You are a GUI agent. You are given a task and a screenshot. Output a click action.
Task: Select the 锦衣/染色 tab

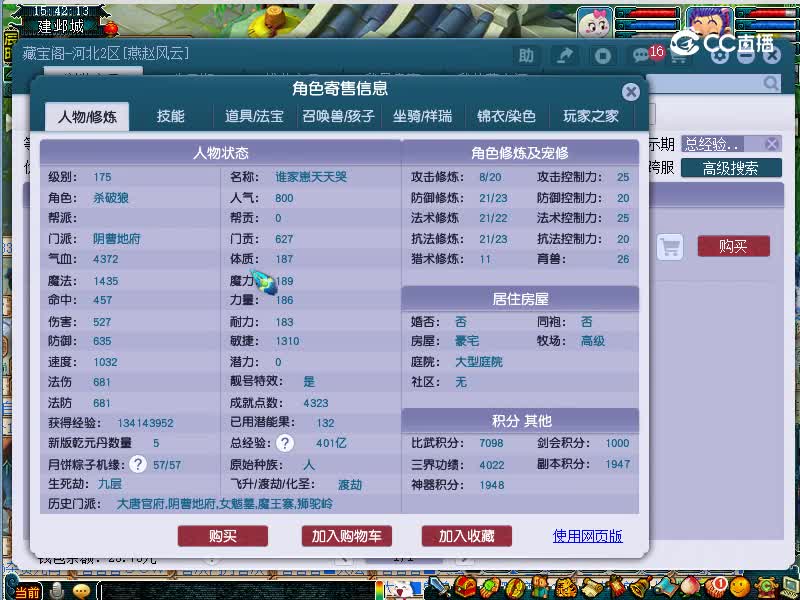(506, 116)
